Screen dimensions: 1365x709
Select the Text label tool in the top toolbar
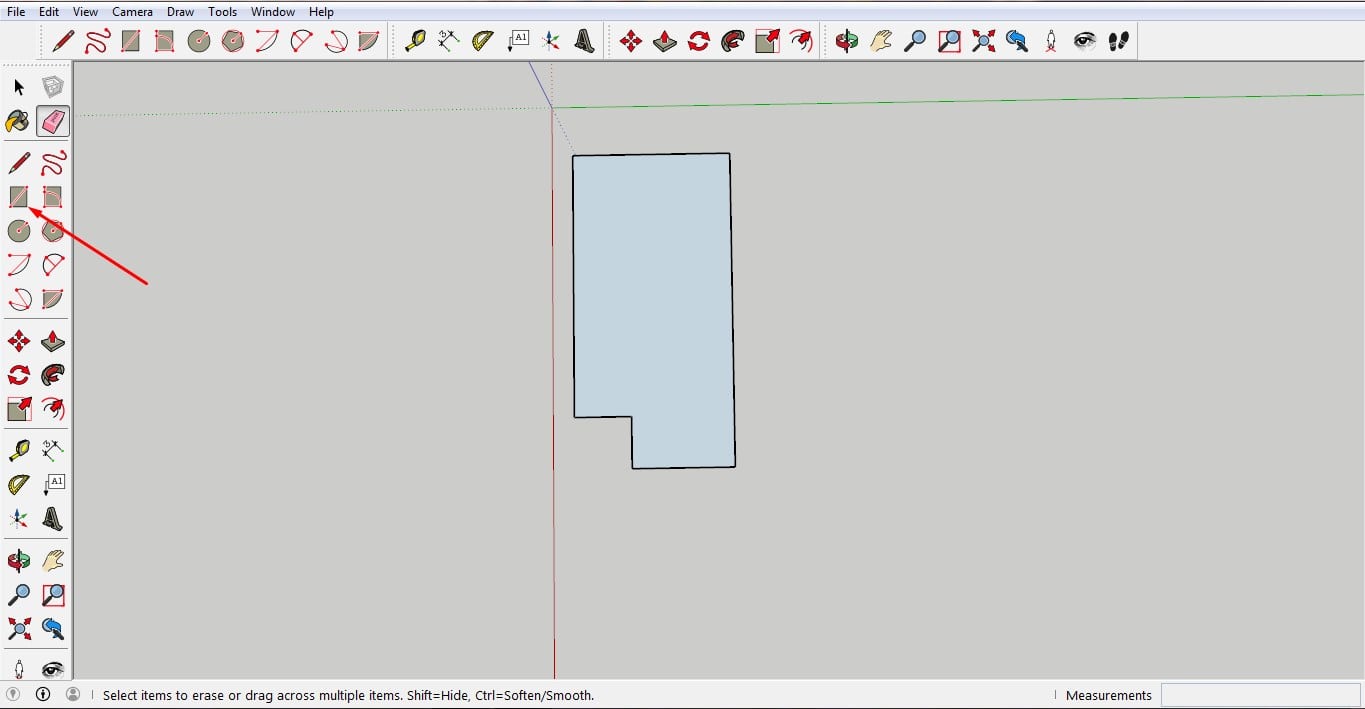tap(517, 41)
